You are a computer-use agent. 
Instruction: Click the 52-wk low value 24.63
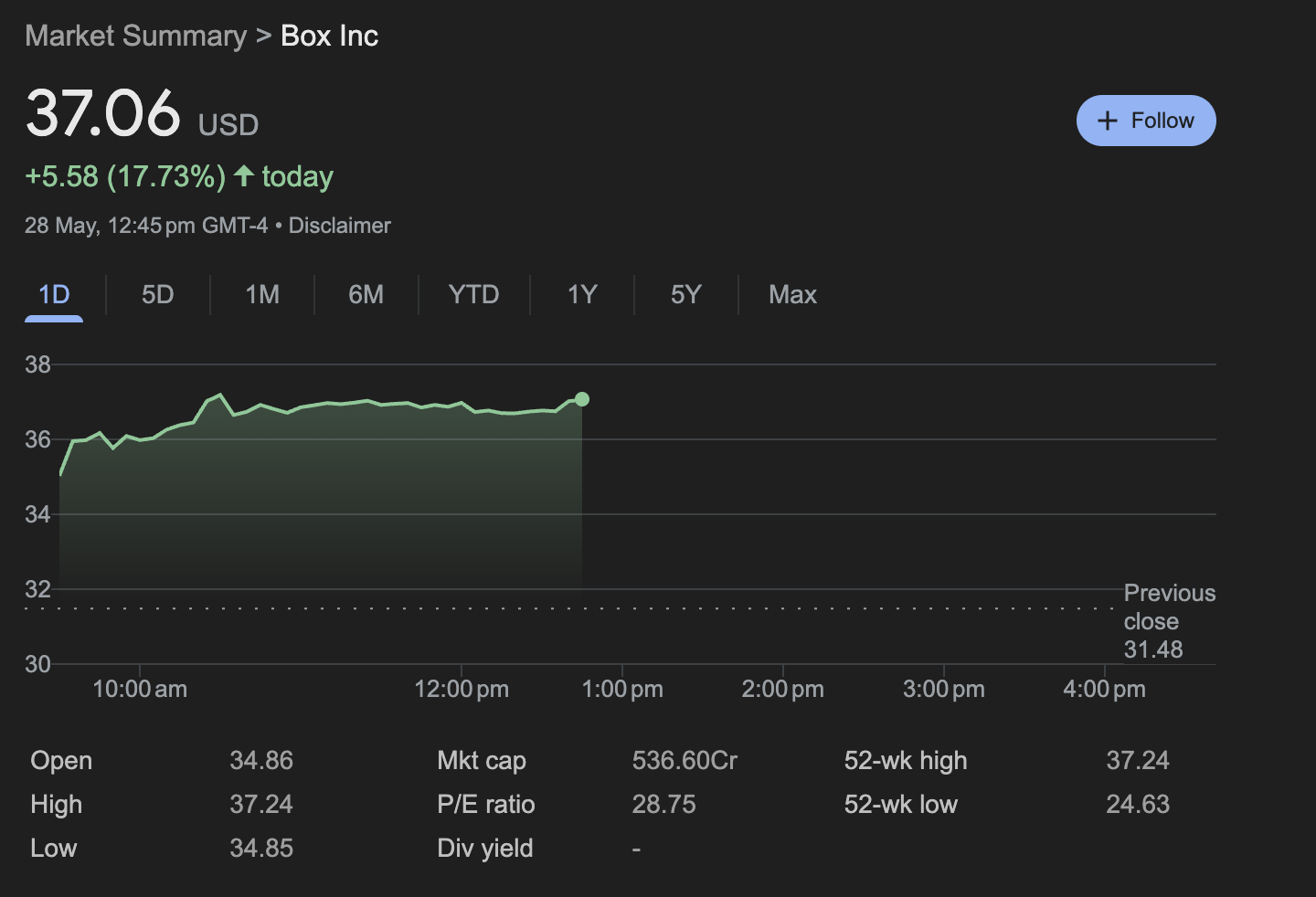pos(1138,805)
